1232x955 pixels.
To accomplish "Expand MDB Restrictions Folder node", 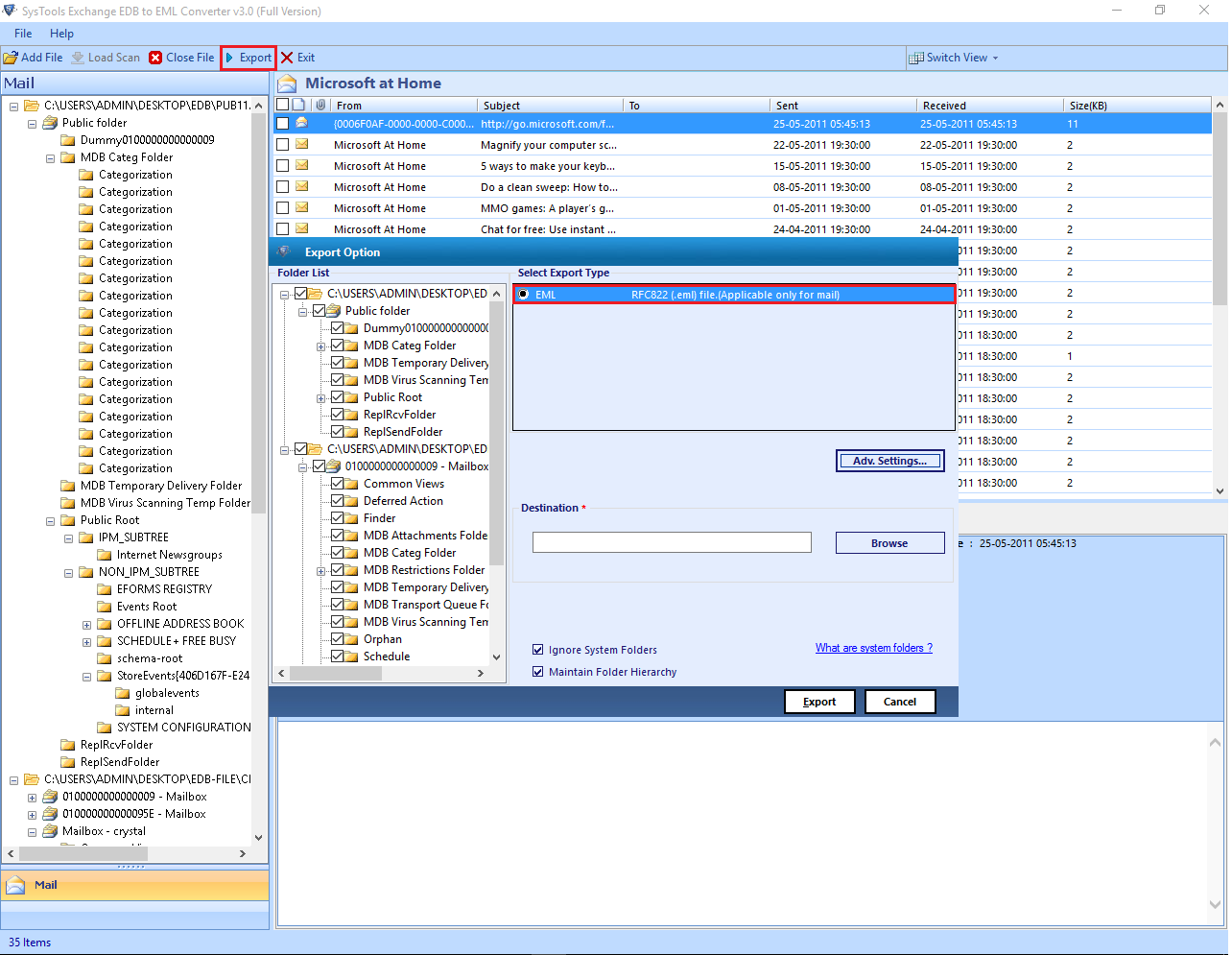I will [x=321, y=571].
